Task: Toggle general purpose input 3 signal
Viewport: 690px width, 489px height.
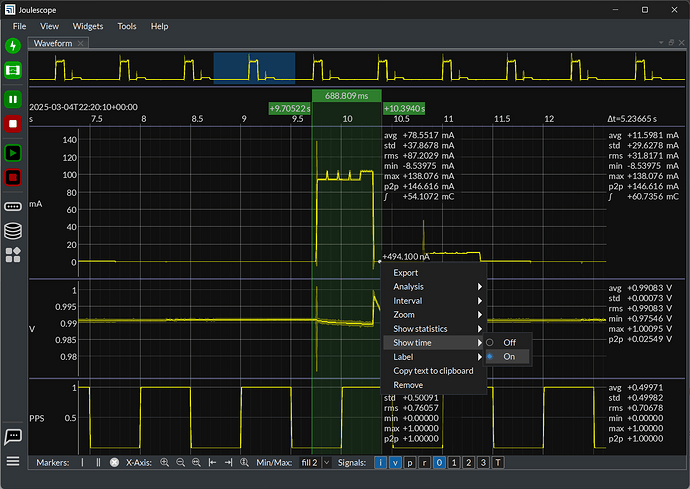Action: (x=483, y=463)
